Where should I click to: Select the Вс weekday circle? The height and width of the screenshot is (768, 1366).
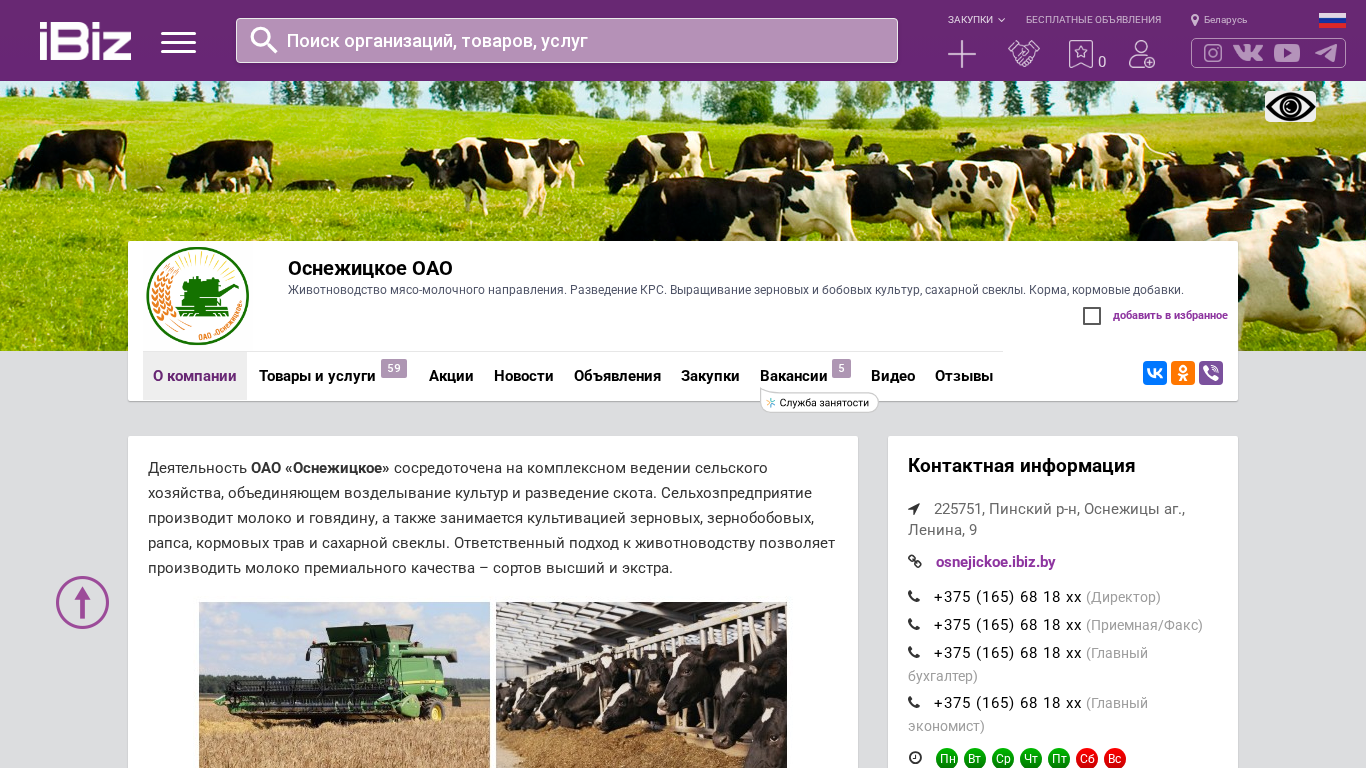1115,759
